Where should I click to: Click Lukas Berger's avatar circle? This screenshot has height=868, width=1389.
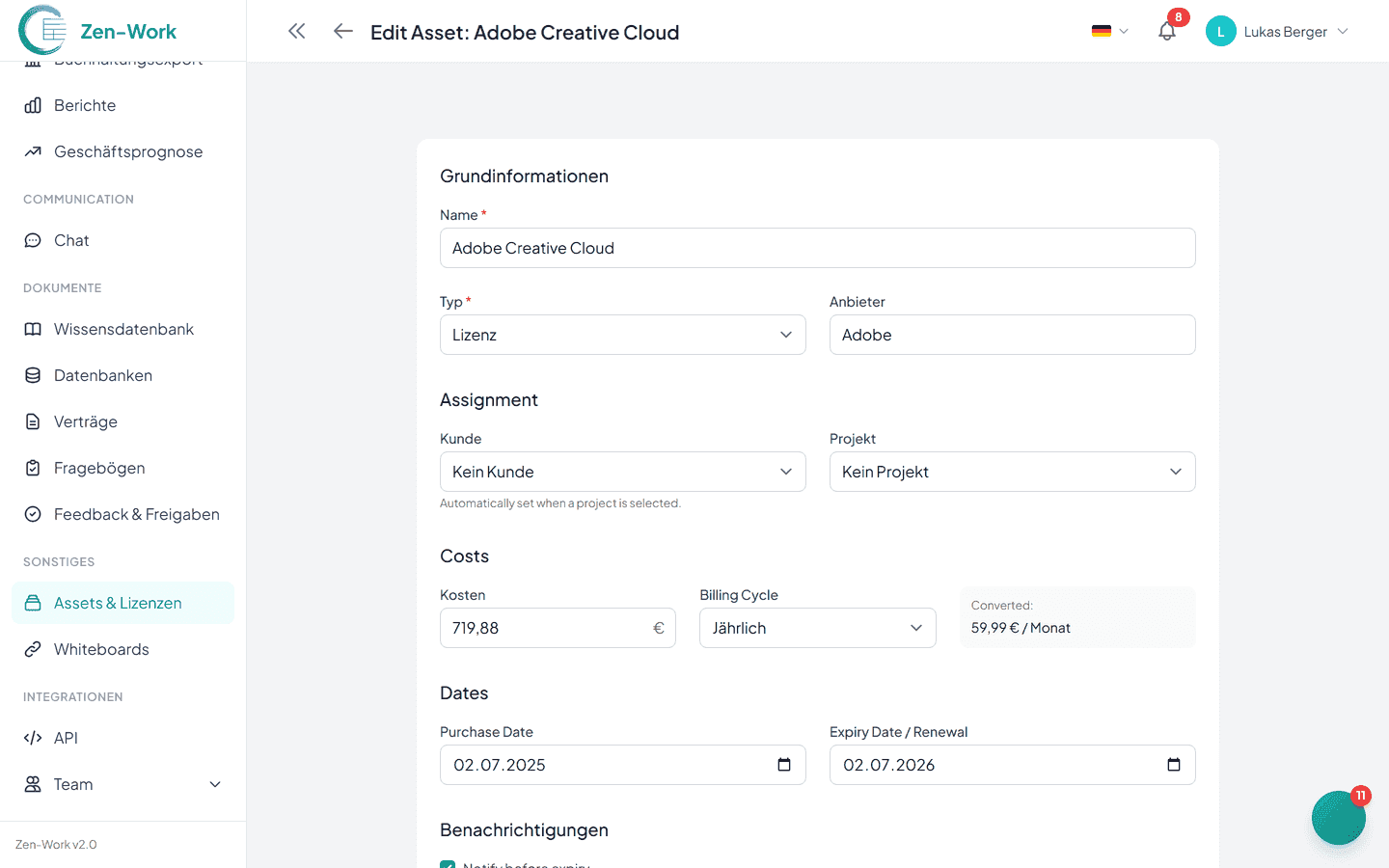pyautogui.click(x=1221, y=31)
